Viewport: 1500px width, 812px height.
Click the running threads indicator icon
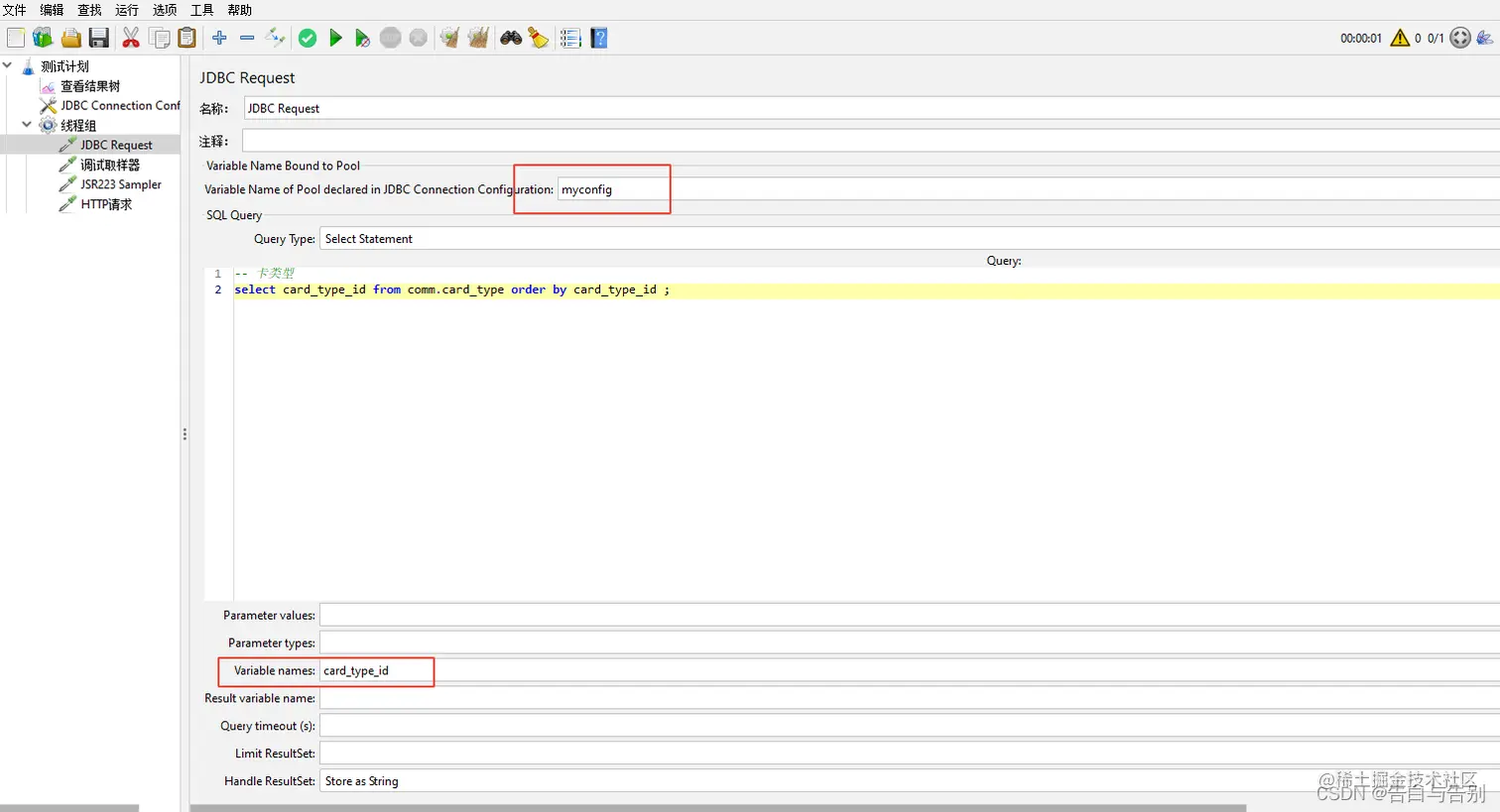tap(1460, 38)
